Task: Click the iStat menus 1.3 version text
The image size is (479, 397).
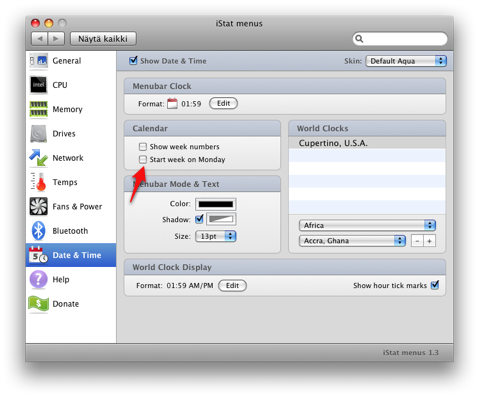Action: (411, 352)
